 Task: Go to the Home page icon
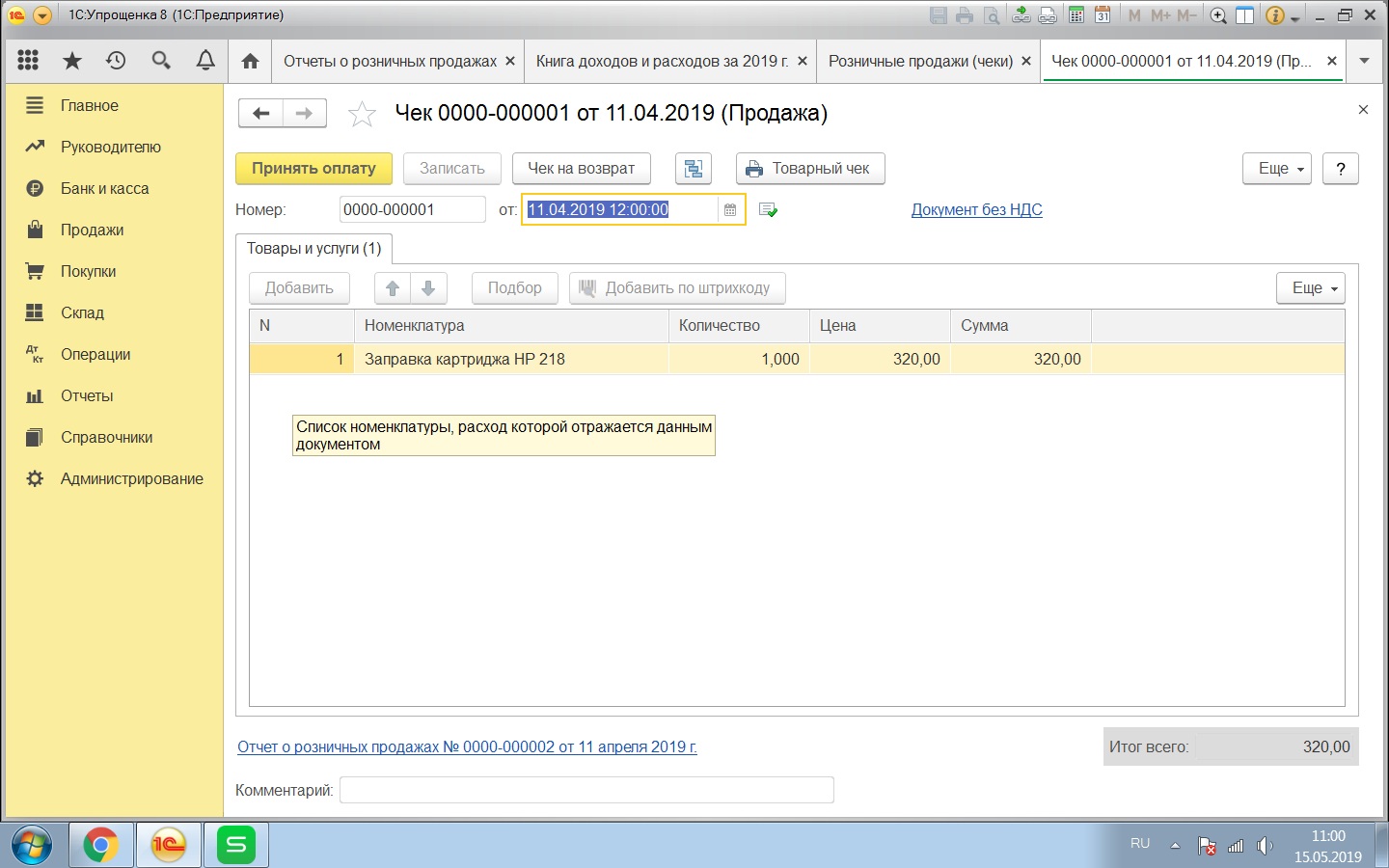250,61
